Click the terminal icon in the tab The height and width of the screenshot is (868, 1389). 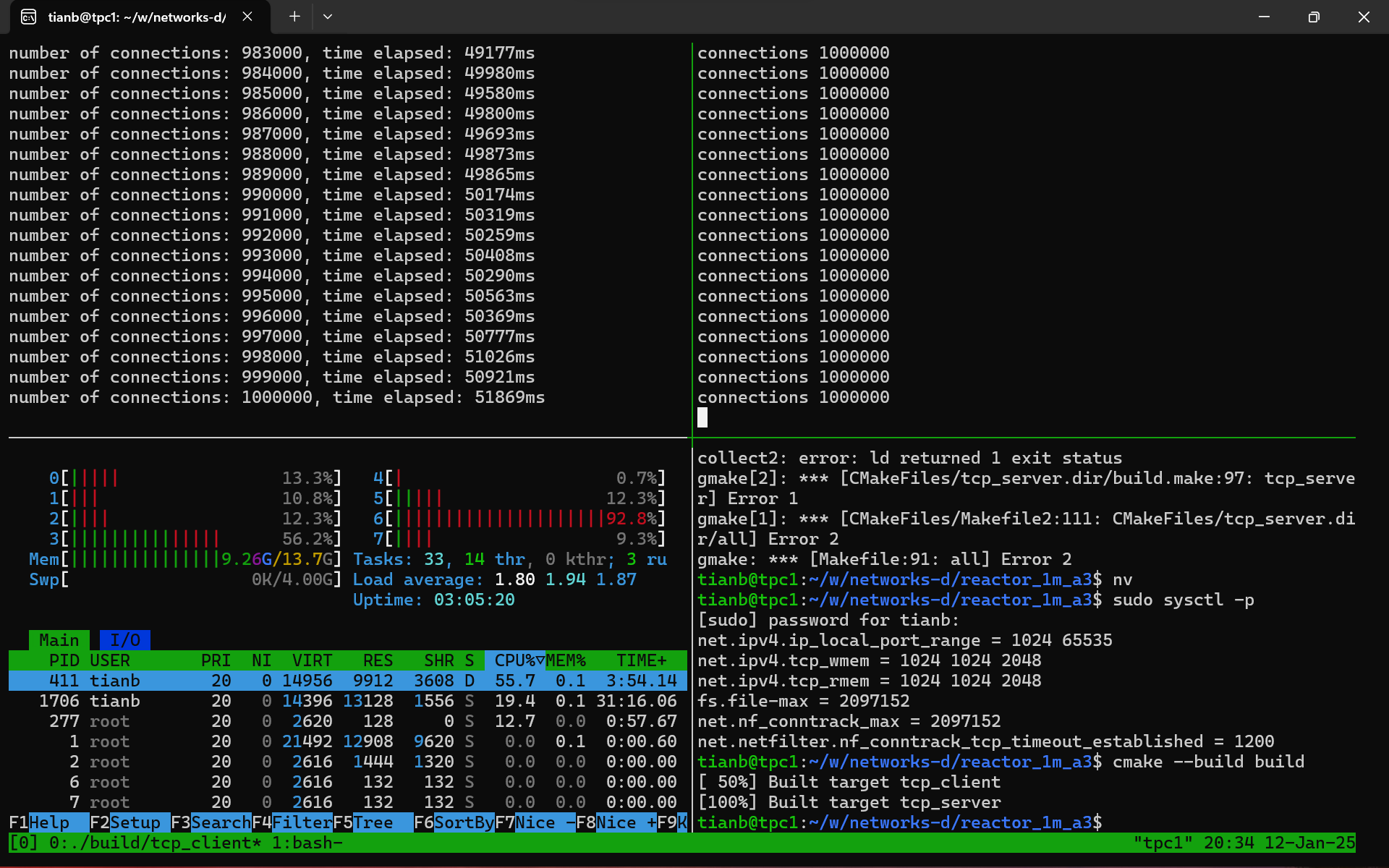point(28,17)
